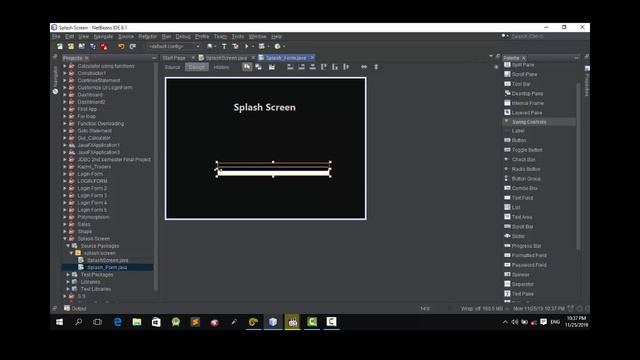Collapse the Splash Screen project node
The width and height of the screenshot is (640, 360).
pyautogui.click(x=64, y=239)
